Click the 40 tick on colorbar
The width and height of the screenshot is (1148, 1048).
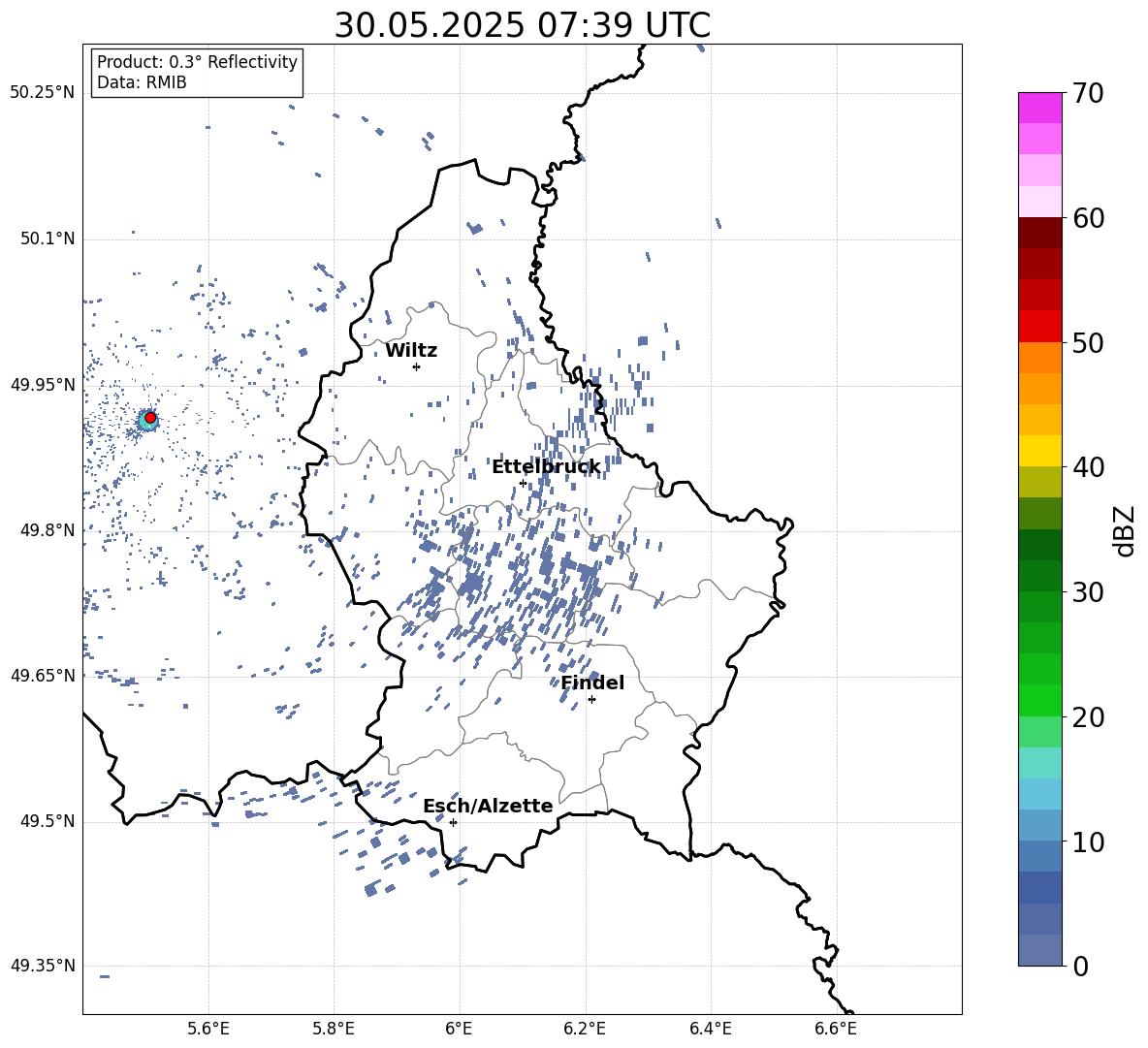point(1087,467)
